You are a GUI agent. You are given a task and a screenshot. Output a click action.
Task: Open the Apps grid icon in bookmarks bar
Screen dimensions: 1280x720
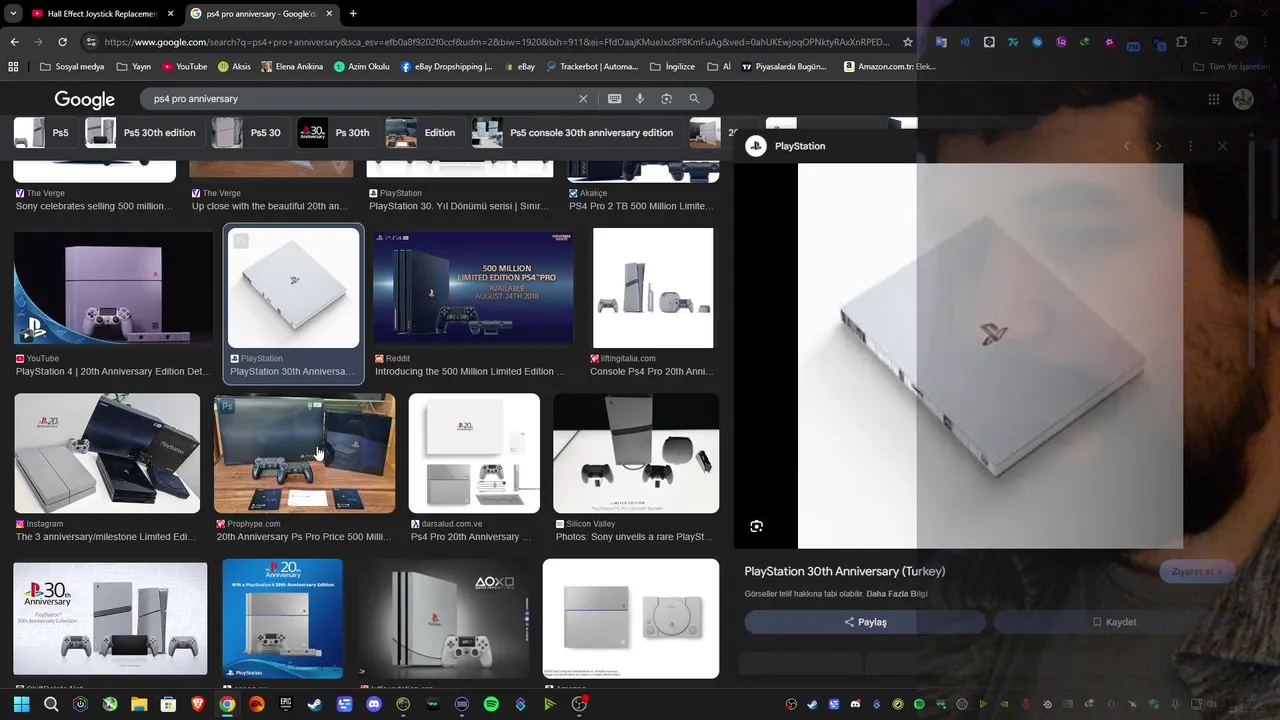click(x=13, y=67)
